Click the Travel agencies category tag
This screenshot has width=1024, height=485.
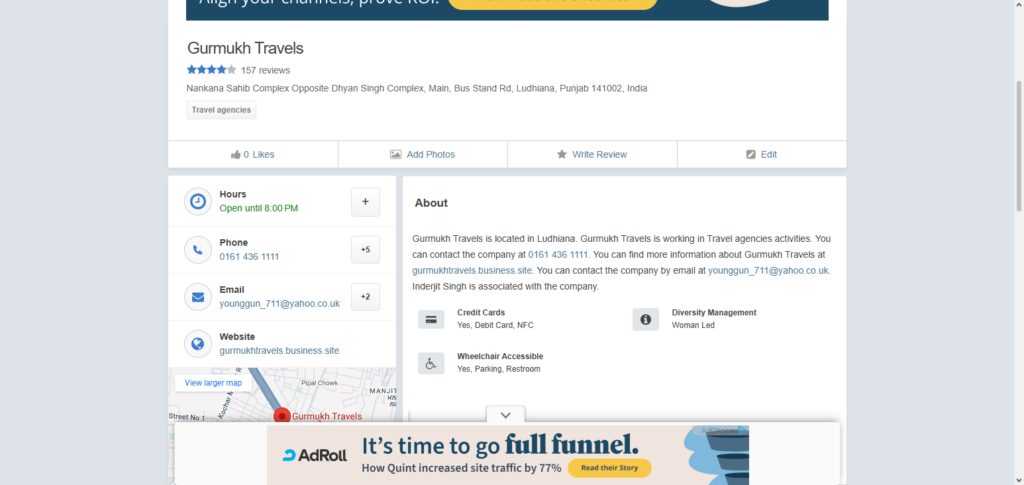click(221, 110)
